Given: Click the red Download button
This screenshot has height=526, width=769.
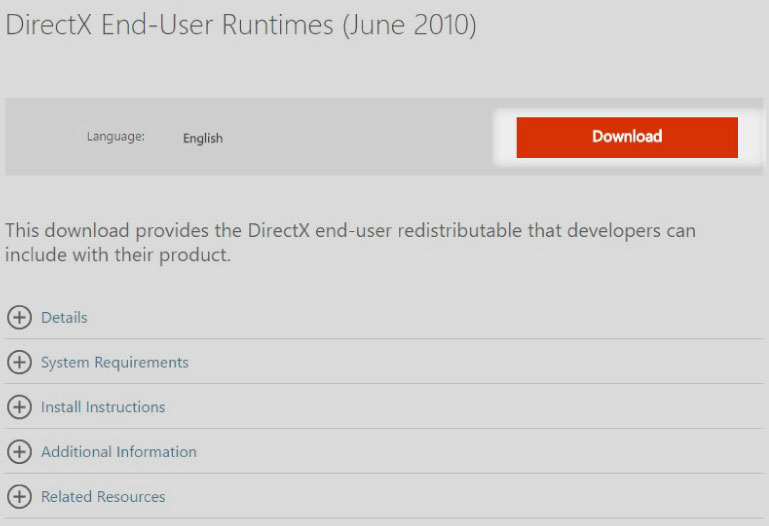Looking at the screenshot, I should [x=627, y=137].
